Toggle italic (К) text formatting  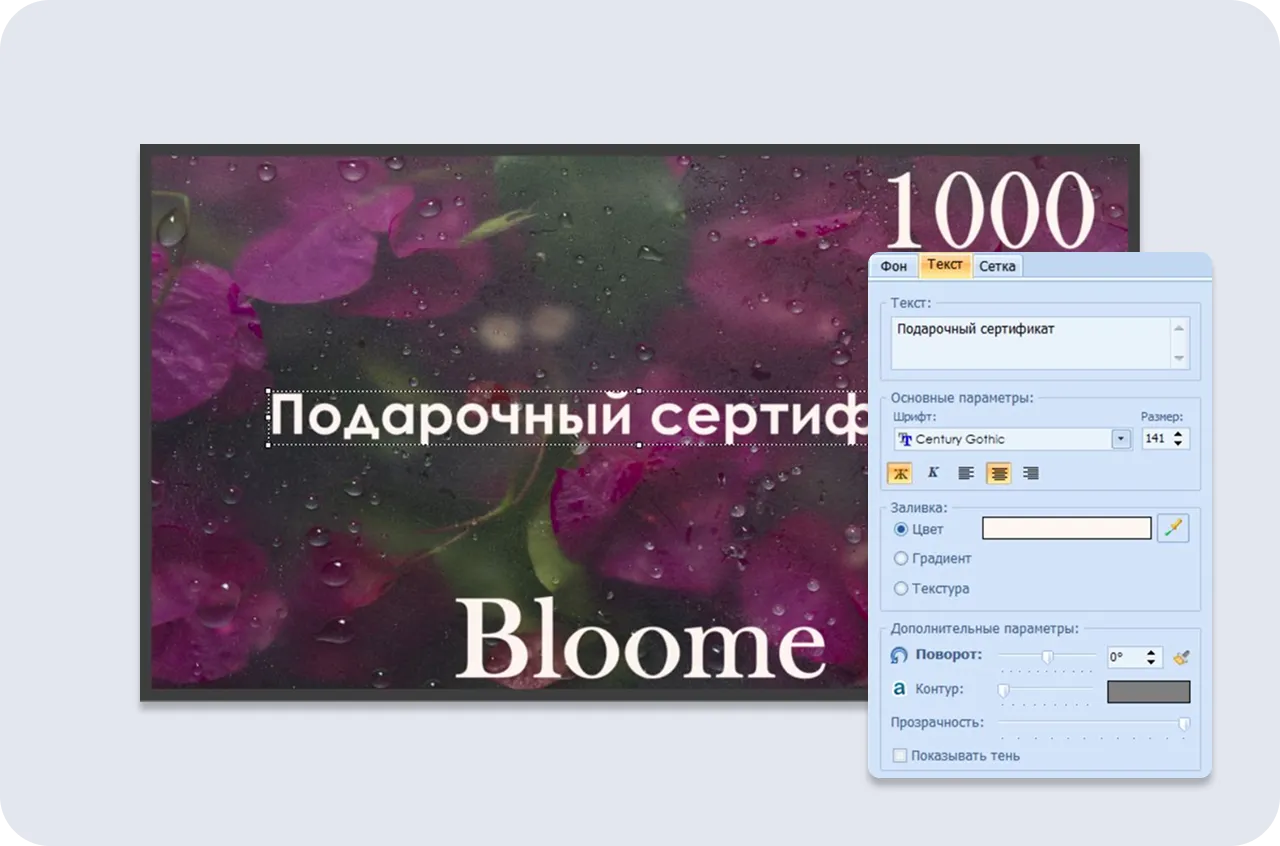tap(933, 473)
